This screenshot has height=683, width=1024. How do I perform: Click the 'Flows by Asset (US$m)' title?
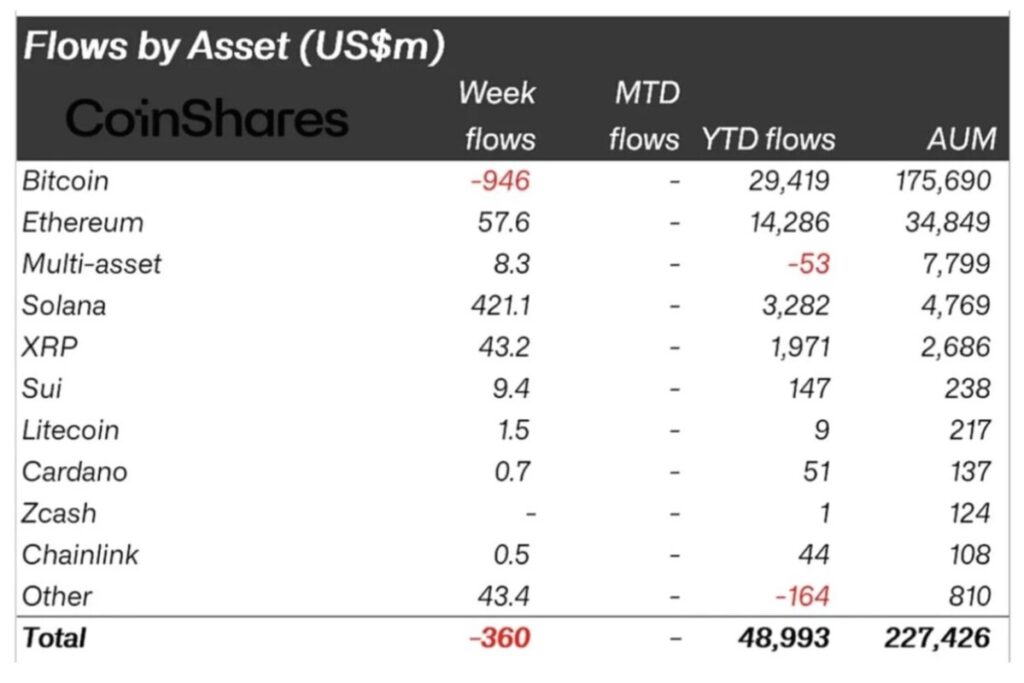point(234,47)
